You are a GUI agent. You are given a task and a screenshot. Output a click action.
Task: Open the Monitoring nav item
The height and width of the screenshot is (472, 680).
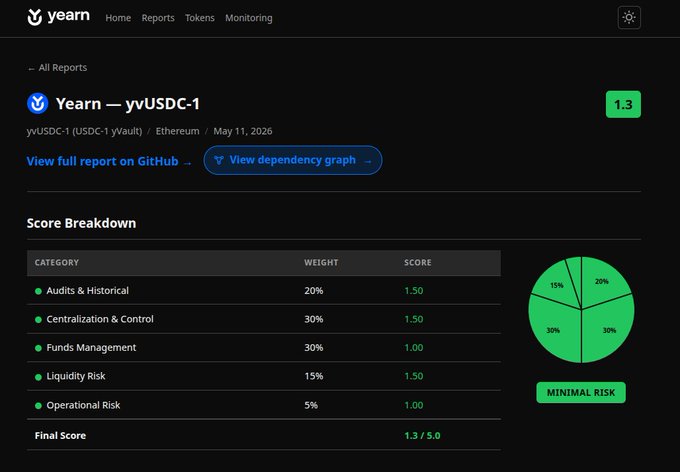tap(248, 18)
